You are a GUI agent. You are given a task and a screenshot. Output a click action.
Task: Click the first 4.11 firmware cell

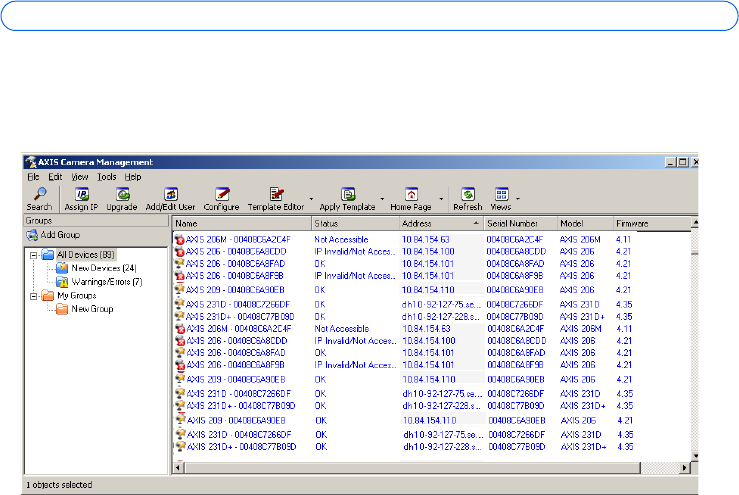pyautogui.click(x=623, y=239)
